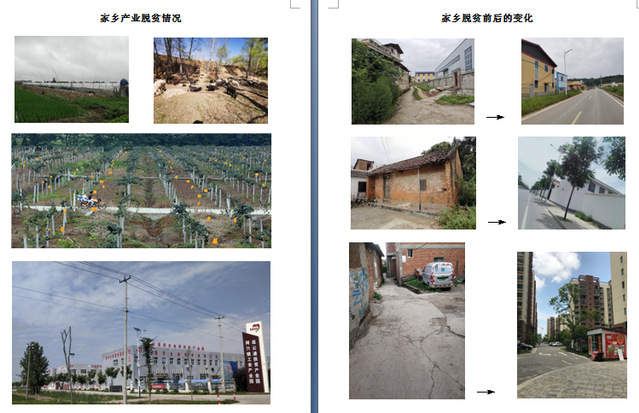Select the arrow beside the cracked alley photo
Image resolution: width=639 pixels, height=413 pixels.
coord(486,392)
